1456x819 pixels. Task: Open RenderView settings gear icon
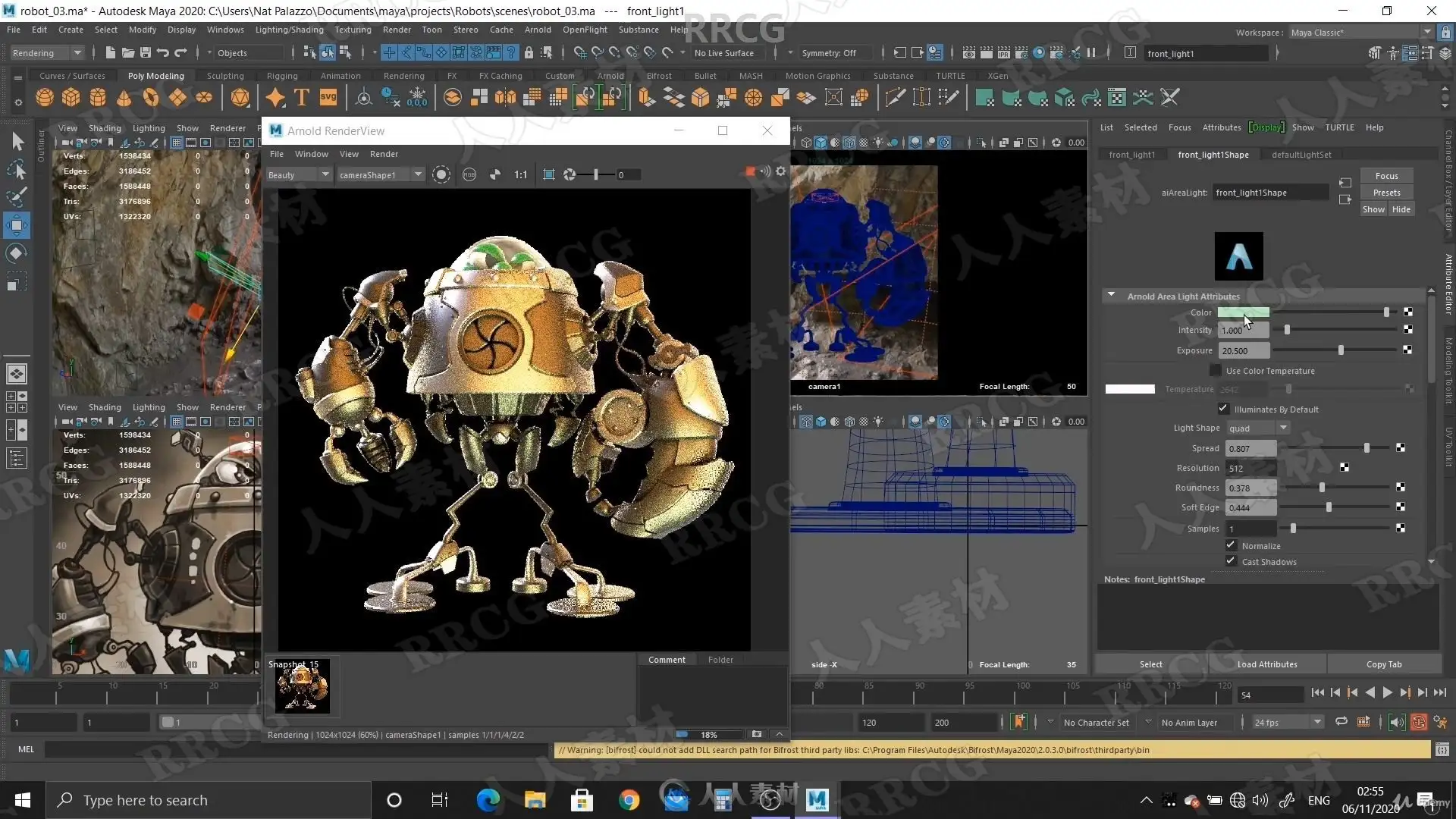coord(780,171)
